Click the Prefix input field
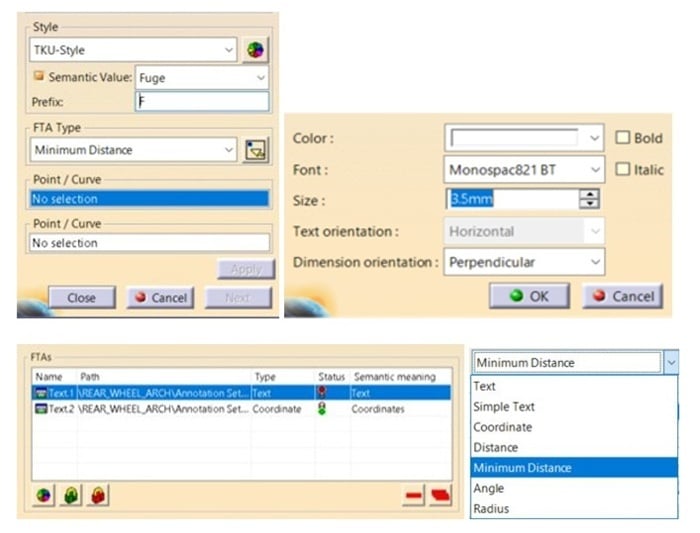The image size is (700, 533). pyautogui.click(x=202, y=102)
